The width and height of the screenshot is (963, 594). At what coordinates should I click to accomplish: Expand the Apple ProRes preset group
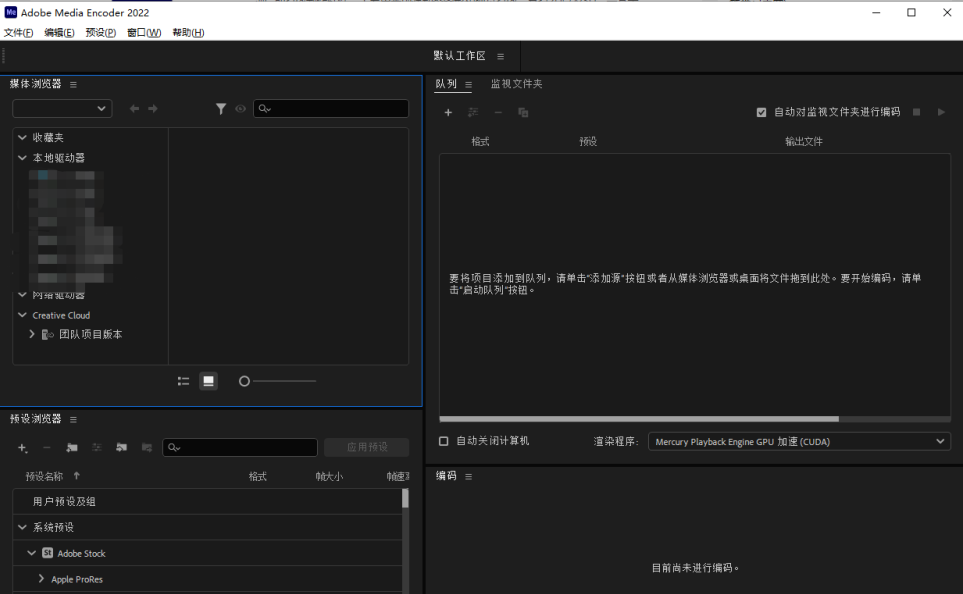click(x=41, y=579)
